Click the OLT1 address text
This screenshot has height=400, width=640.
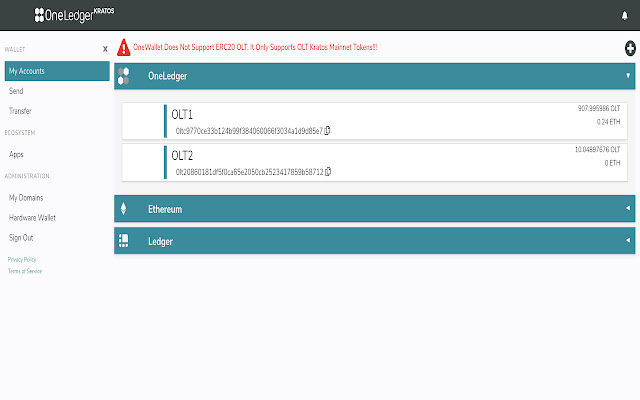point(249,131)
